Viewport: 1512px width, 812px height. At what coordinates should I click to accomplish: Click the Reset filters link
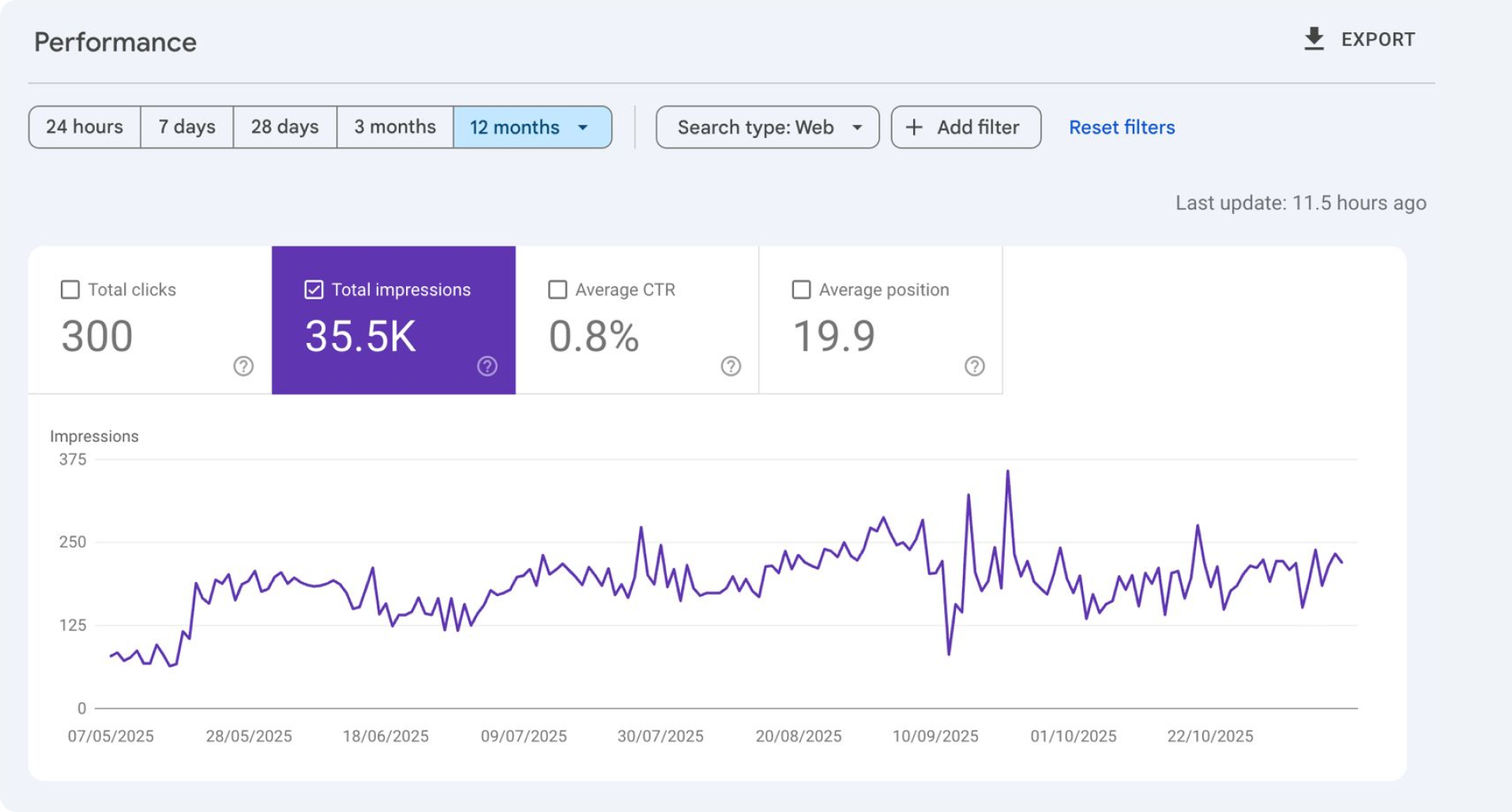click(x=1121, y=127)
